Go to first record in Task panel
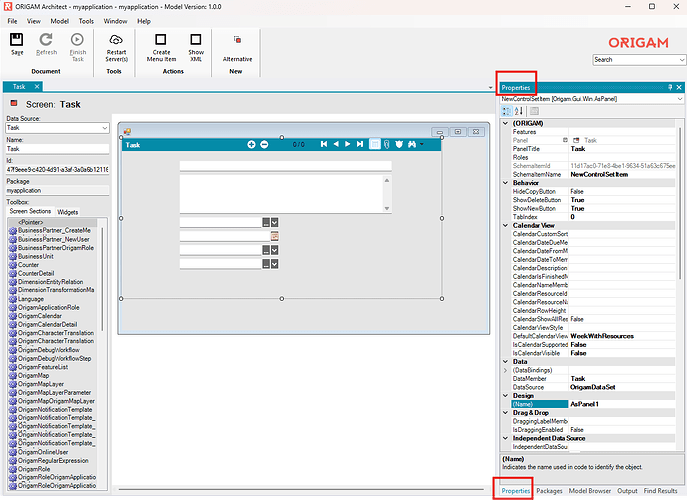 point(324,144)
